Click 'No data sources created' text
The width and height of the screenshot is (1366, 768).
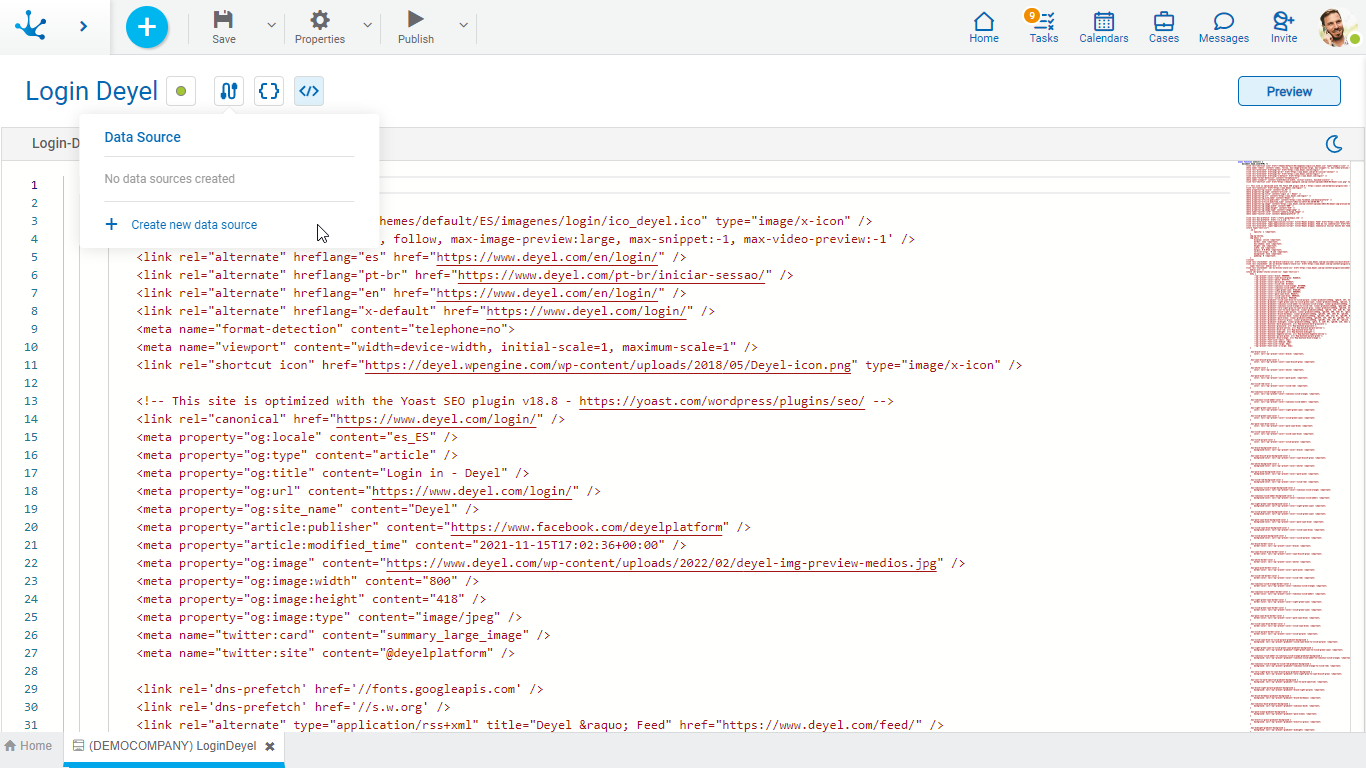(170, 179)
